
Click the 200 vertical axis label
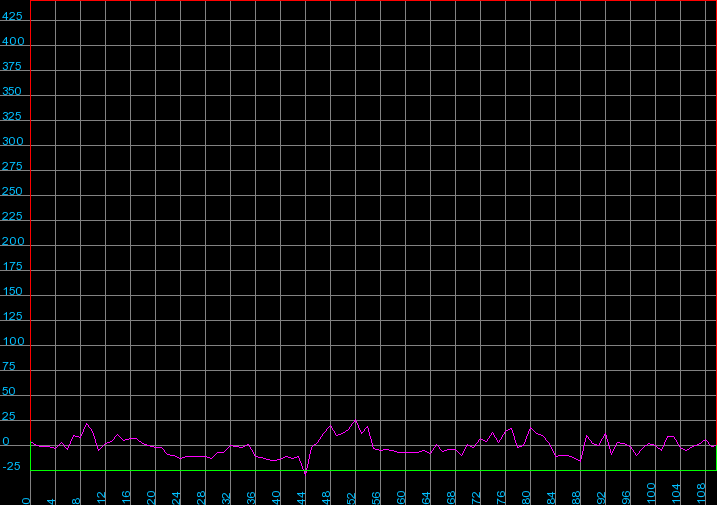point(13,241)
